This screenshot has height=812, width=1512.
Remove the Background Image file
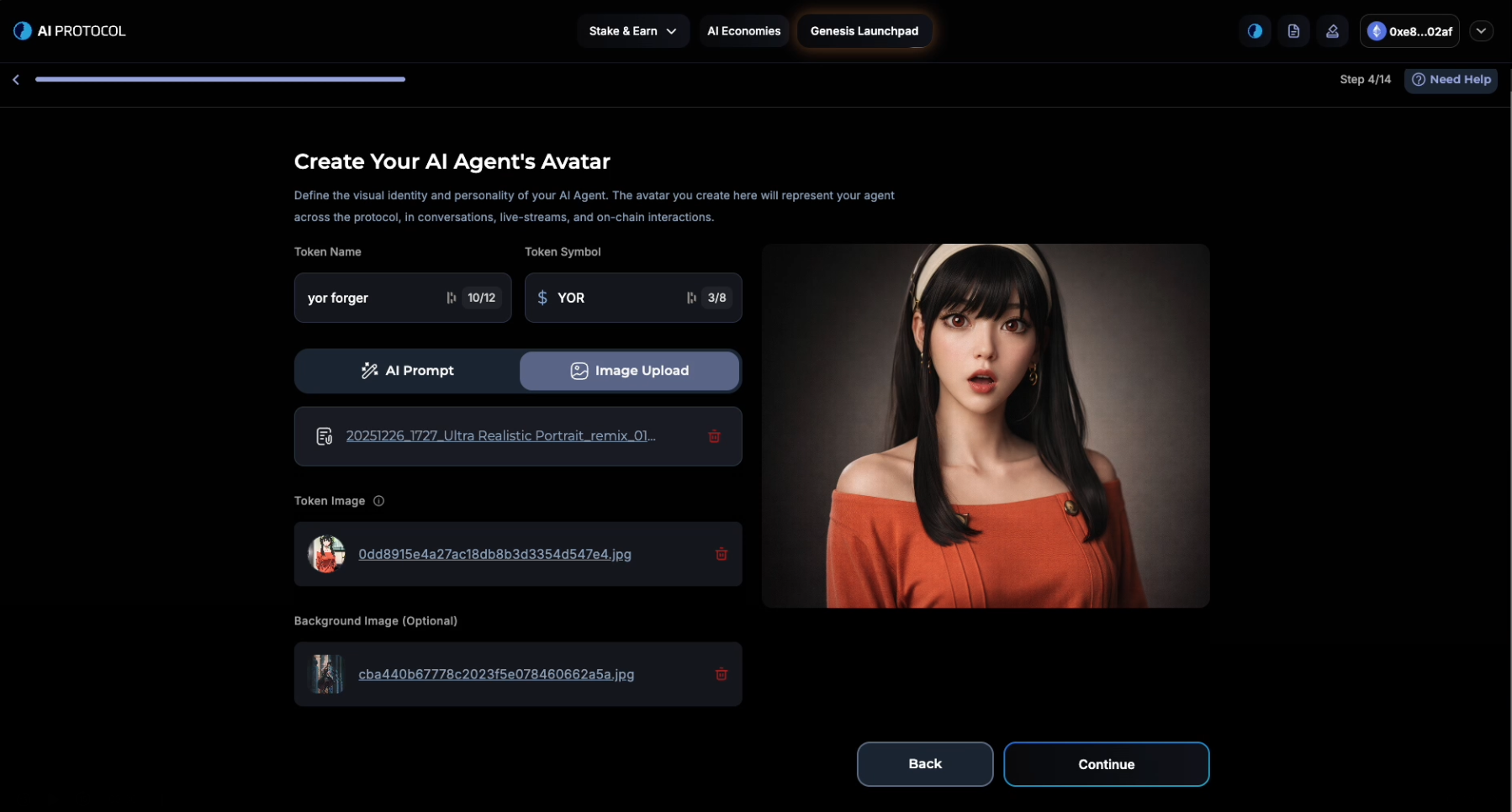721,674
